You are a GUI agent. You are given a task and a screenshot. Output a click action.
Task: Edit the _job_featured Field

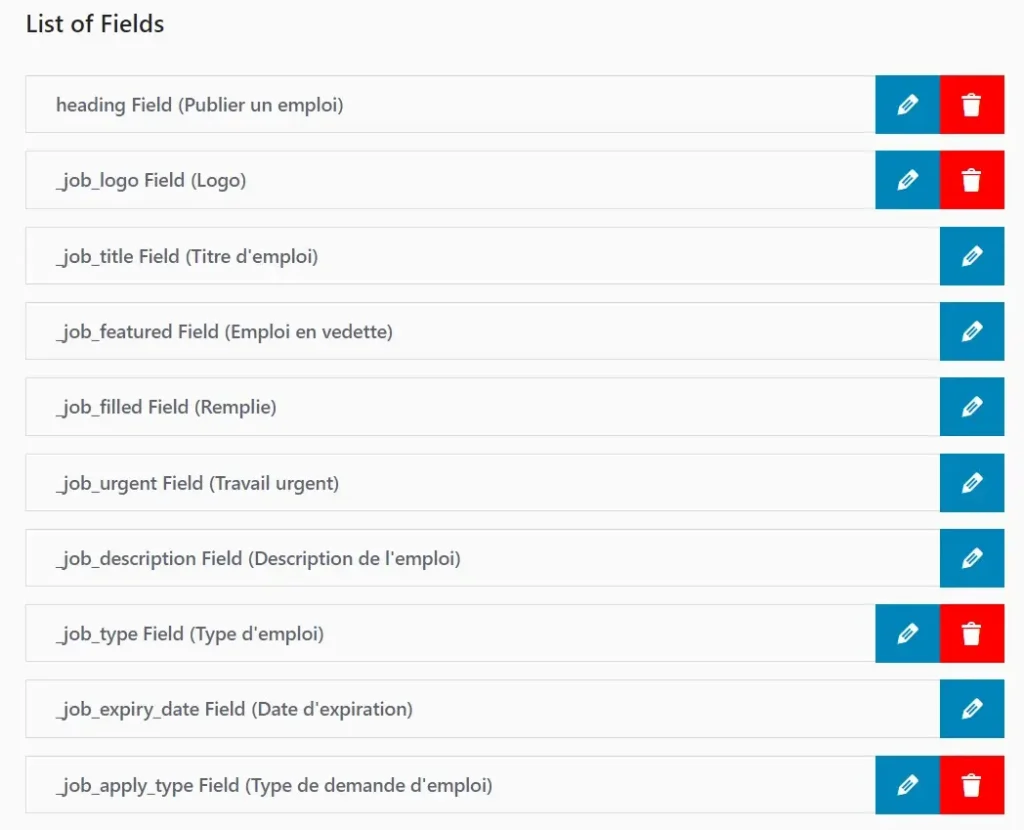tap(971, 331)
